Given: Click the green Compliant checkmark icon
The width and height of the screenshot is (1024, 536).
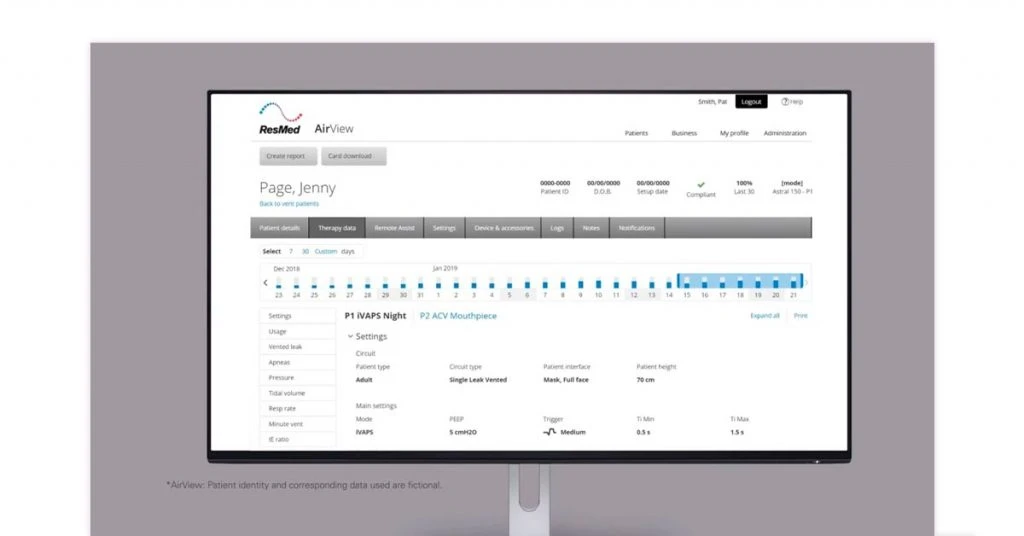Looking at the screenshot, I should 701,185.
